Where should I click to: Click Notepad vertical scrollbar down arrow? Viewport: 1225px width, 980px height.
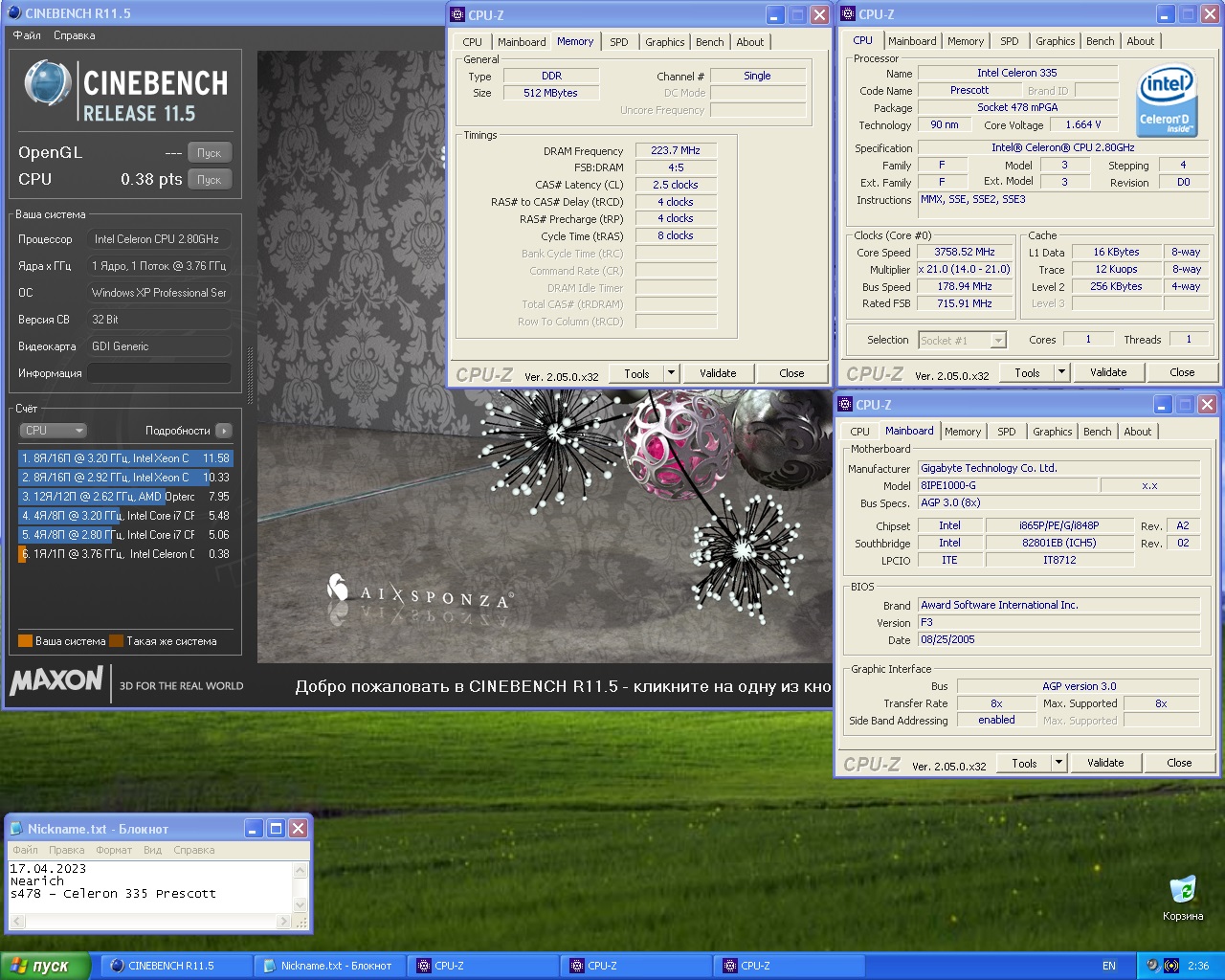pyautogui.click(x=300, y=904)
